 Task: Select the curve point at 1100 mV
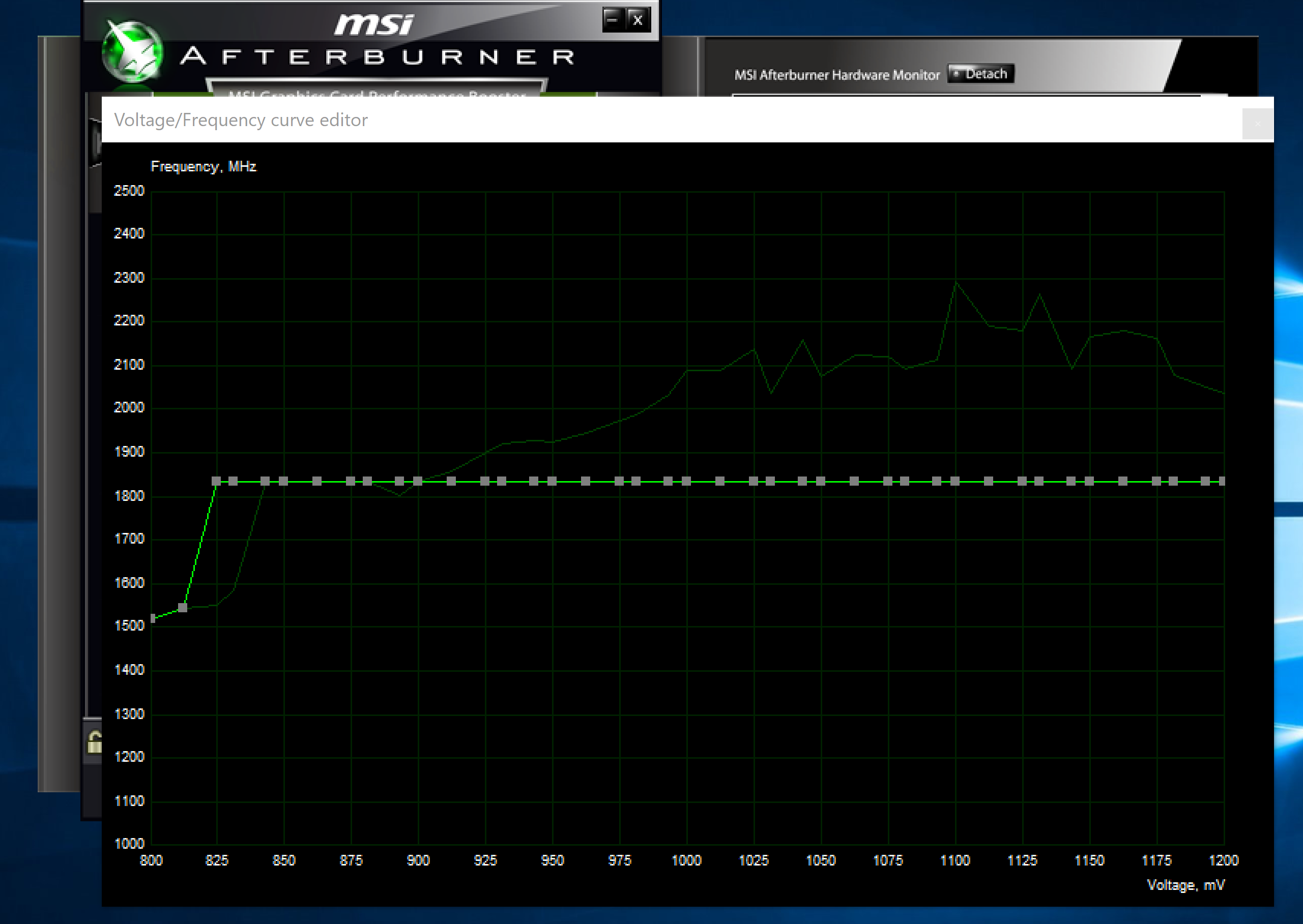(x=955, y=482)
